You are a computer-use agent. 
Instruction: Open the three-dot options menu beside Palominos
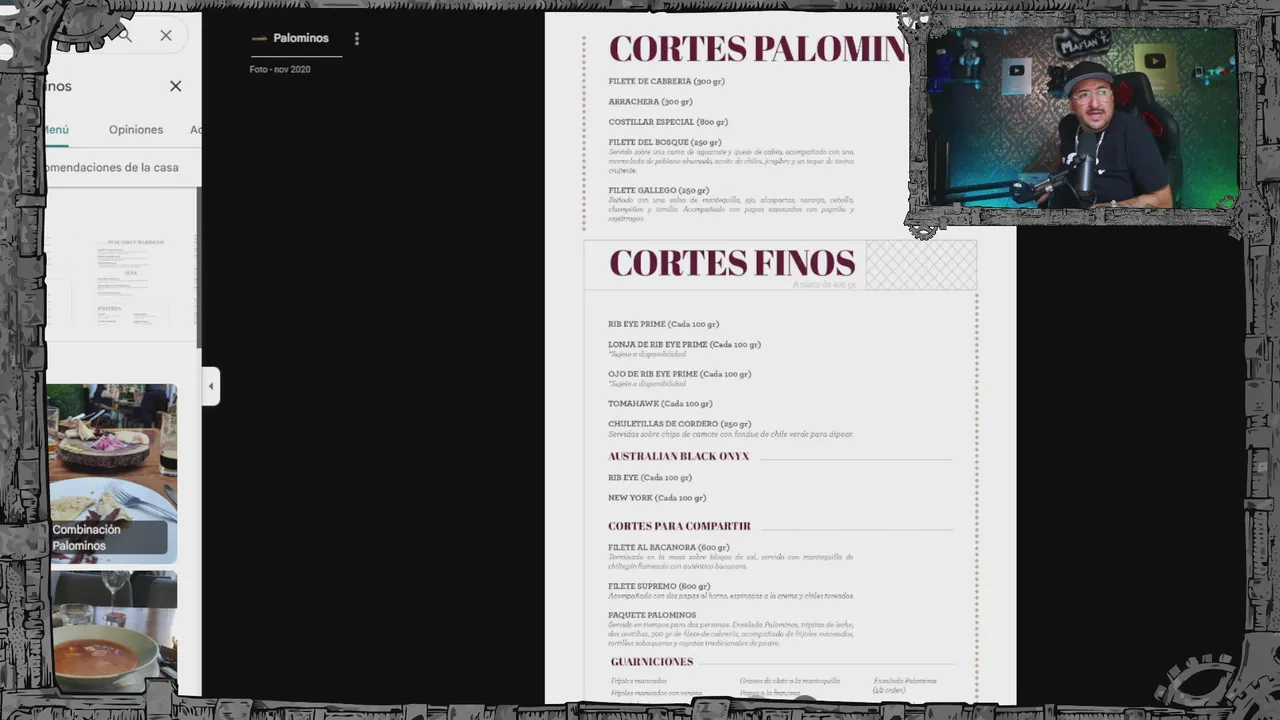pyautogui.click(x=357, y=38)
